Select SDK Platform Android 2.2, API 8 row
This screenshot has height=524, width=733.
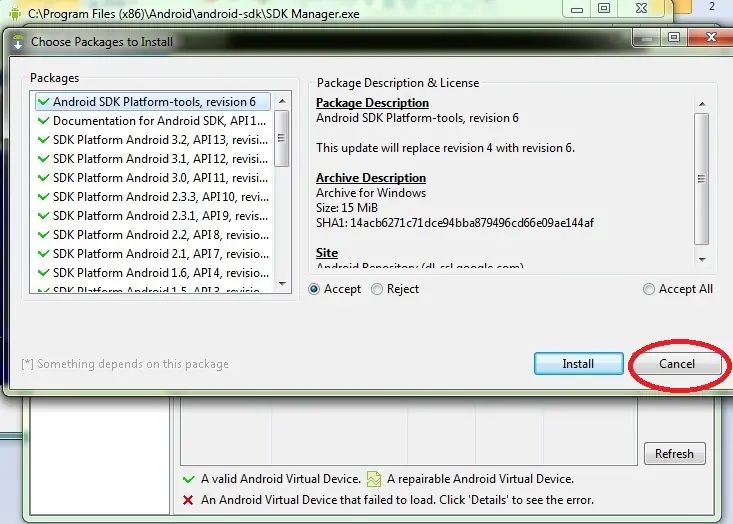pyautogui.click(x=153, y=235)
